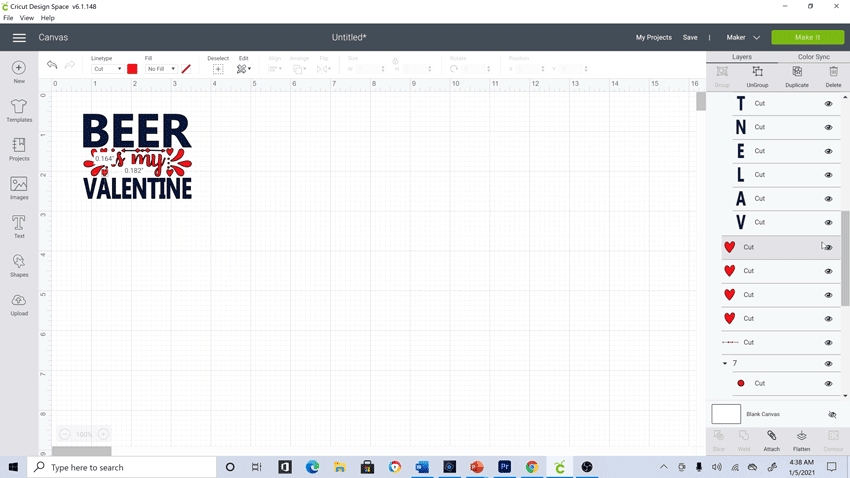Image resolution: width=850 pixels, height=478 pixels.
Task: Hide the letter T layer
Action: (x=828, y=104)
